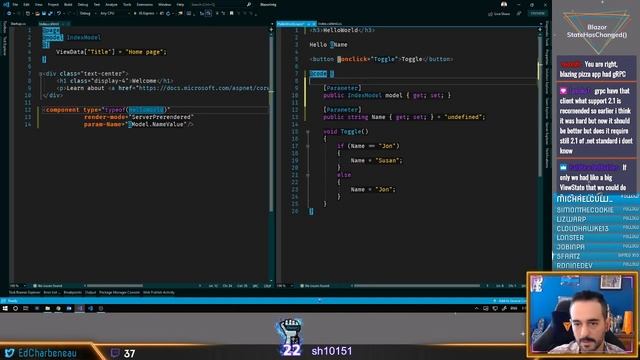
Task: Click the toolbar bookmark icon
Action: pyautogui.click(x=231, y=13)
